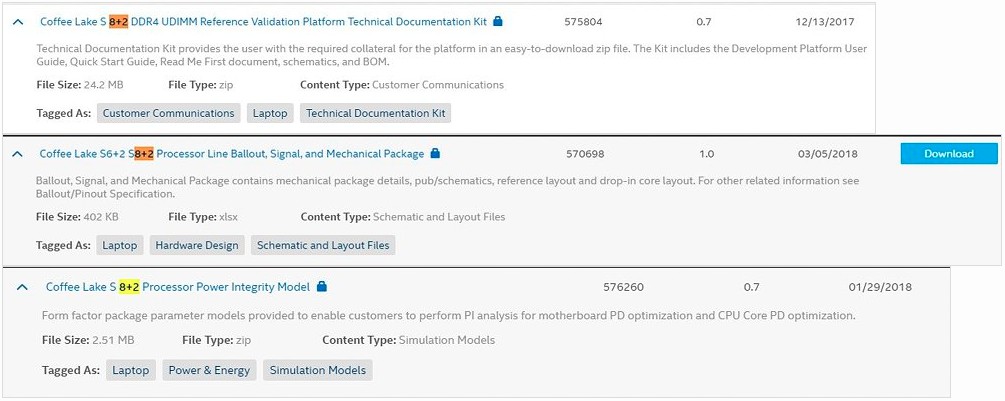Open Coffee Lake S DDR4 UDIMM Documentation Kit link
Screen dimensions: 1005x401
pyautogui.click(x=263, y=21)
